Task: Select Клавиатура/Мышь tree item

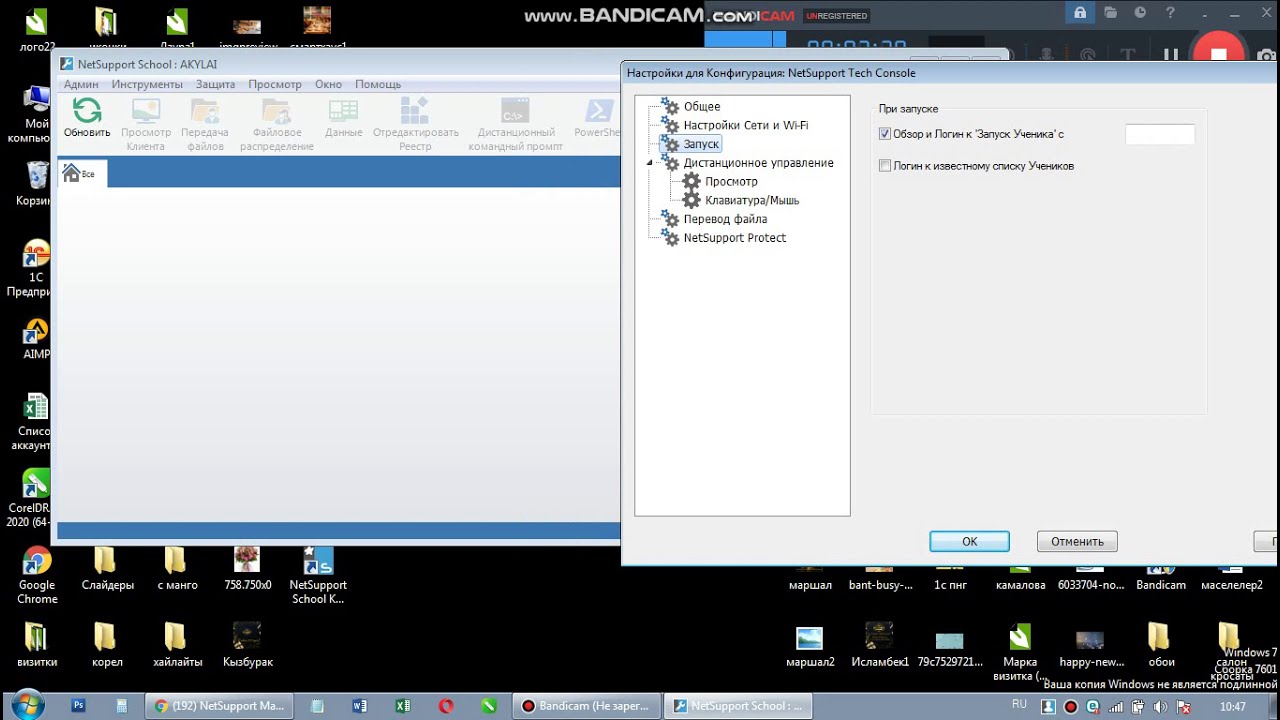Action: pyautogui.click(x=752, y=201)
